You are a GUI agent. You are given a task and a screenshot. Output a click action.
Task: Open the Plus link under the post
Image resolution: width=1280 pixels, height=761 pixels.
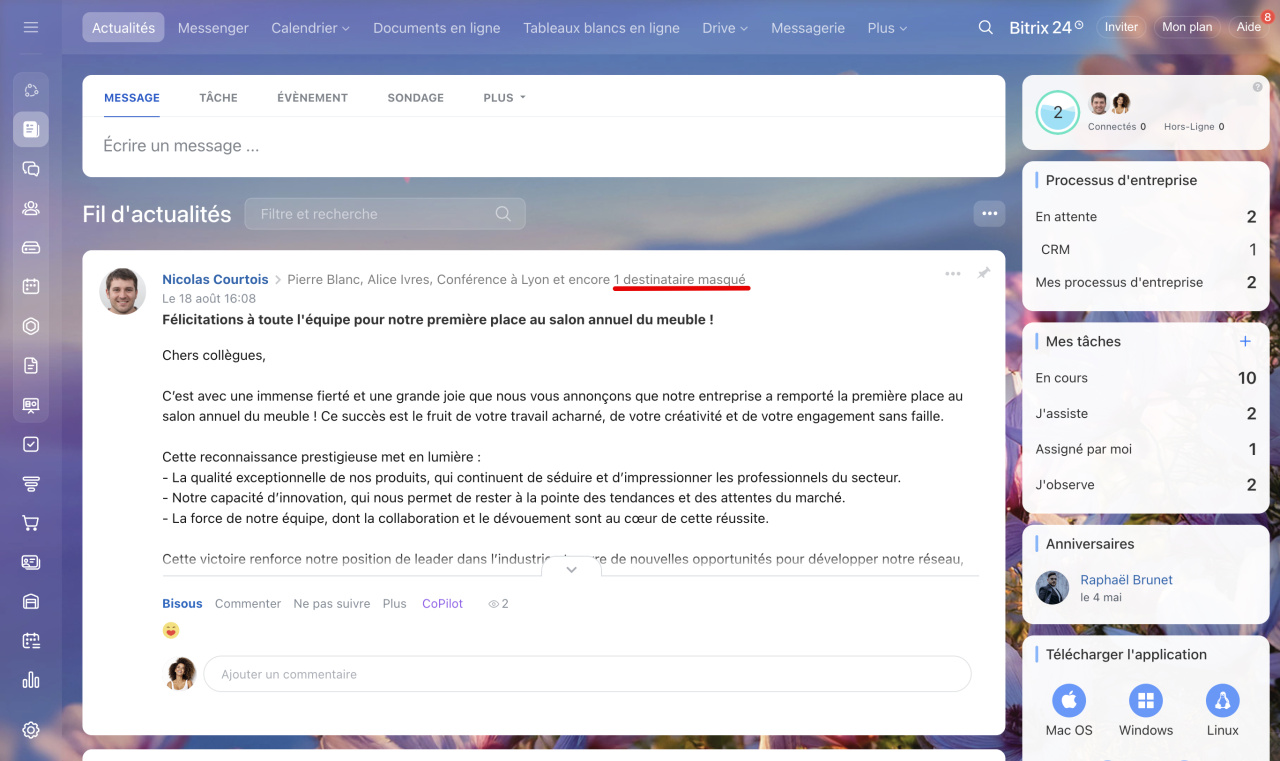coord(395,604)
